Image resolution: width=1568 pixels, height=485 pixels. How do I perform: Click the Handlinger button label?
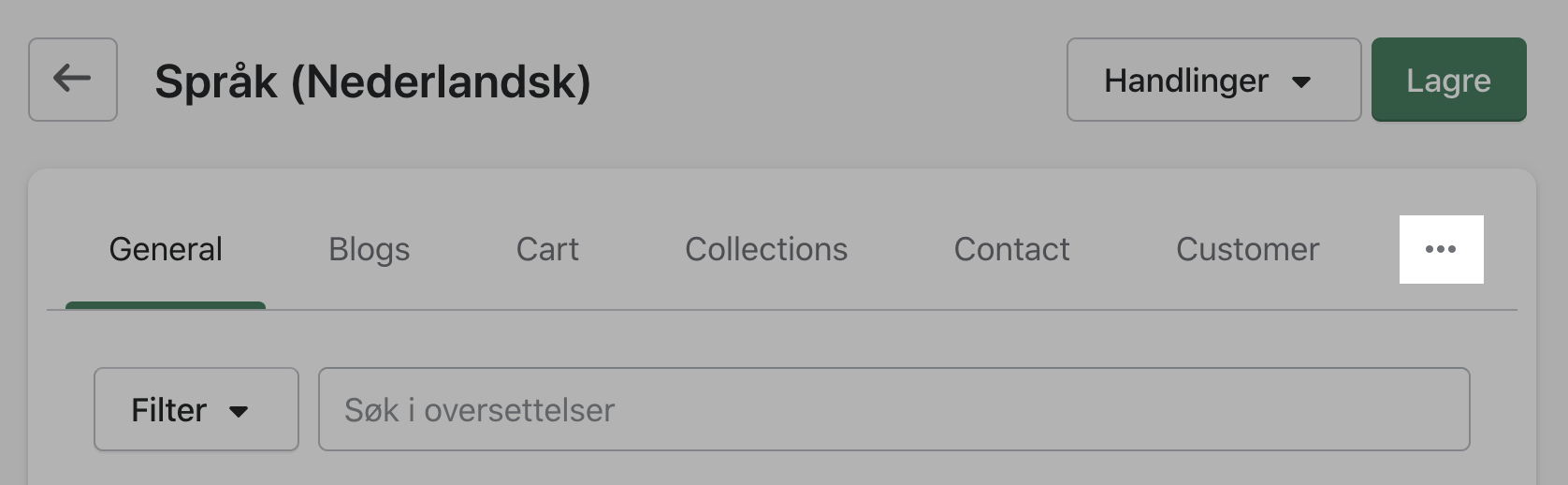coord(1185,81)
